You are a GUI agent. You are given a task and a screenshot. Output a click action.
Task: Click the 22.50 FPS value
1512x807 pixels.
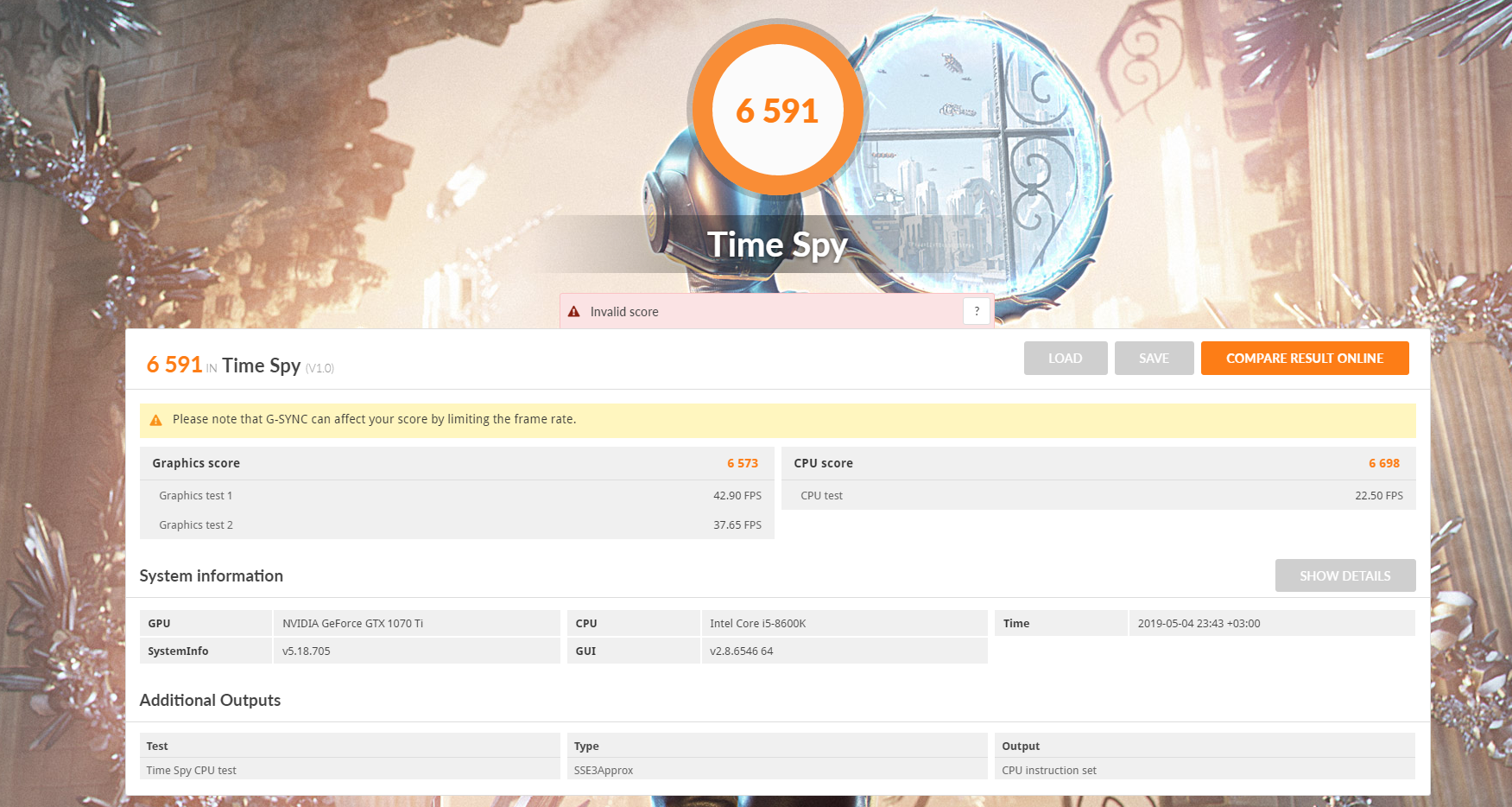(x=1379, y=496)
